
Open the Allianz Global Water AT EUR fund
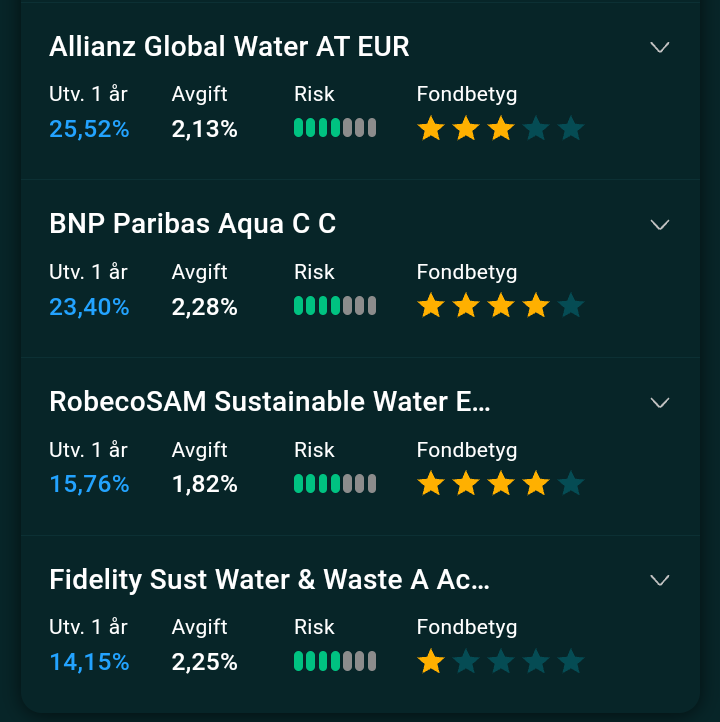229,47
